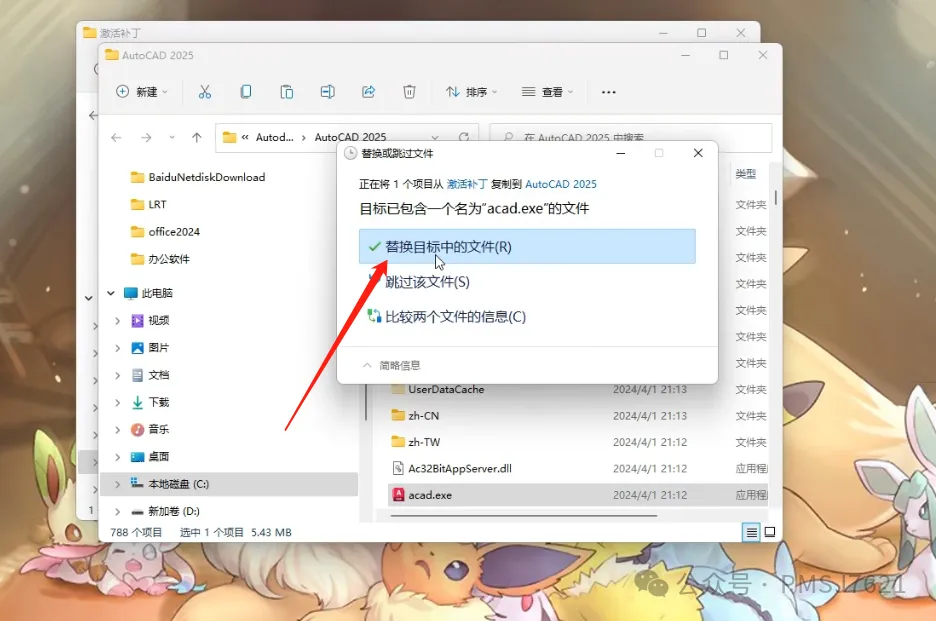Open address bar history dropdown

click(435, 137)
